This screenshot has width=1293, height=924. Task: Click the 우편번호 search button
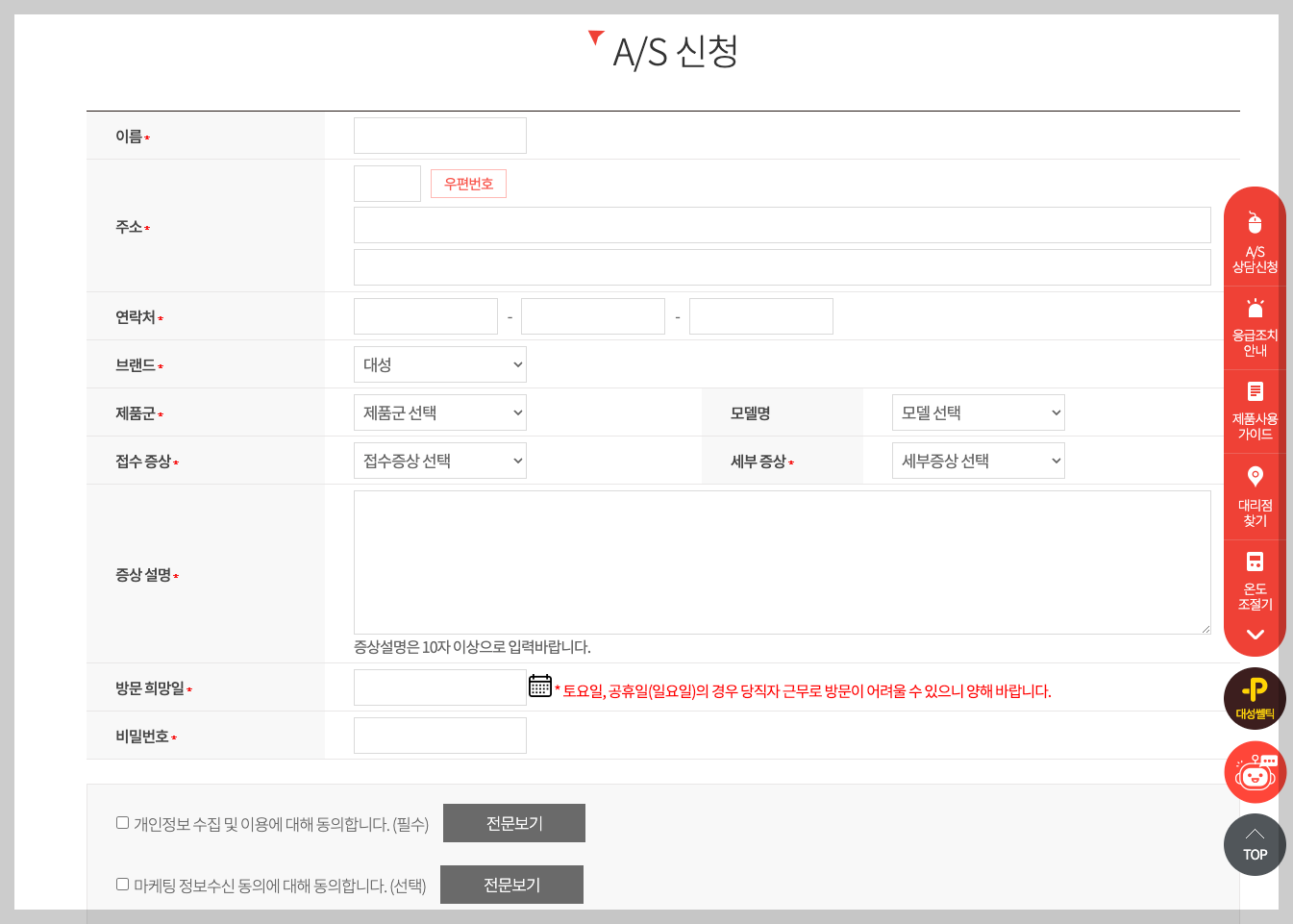click(x=468, y=184)
